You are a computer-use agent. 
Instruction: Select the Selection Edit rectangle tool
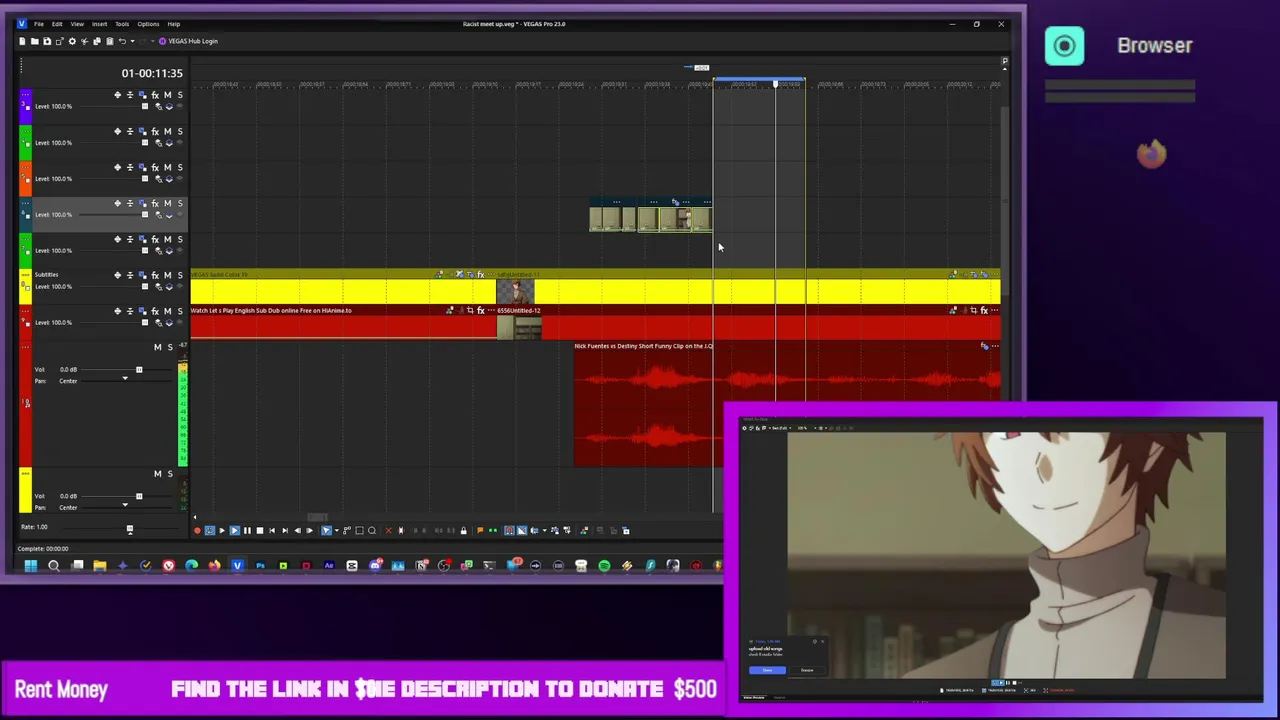coord(359,530)
